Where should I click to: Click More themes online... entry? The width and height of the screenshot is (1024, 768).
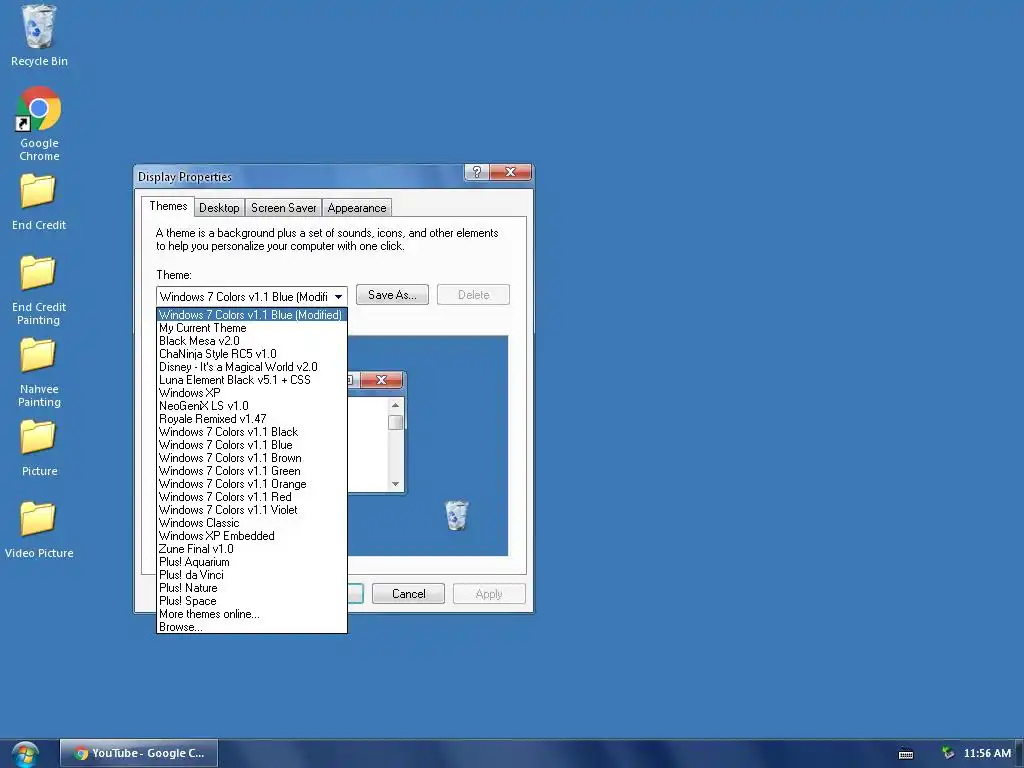pos(251,614)
